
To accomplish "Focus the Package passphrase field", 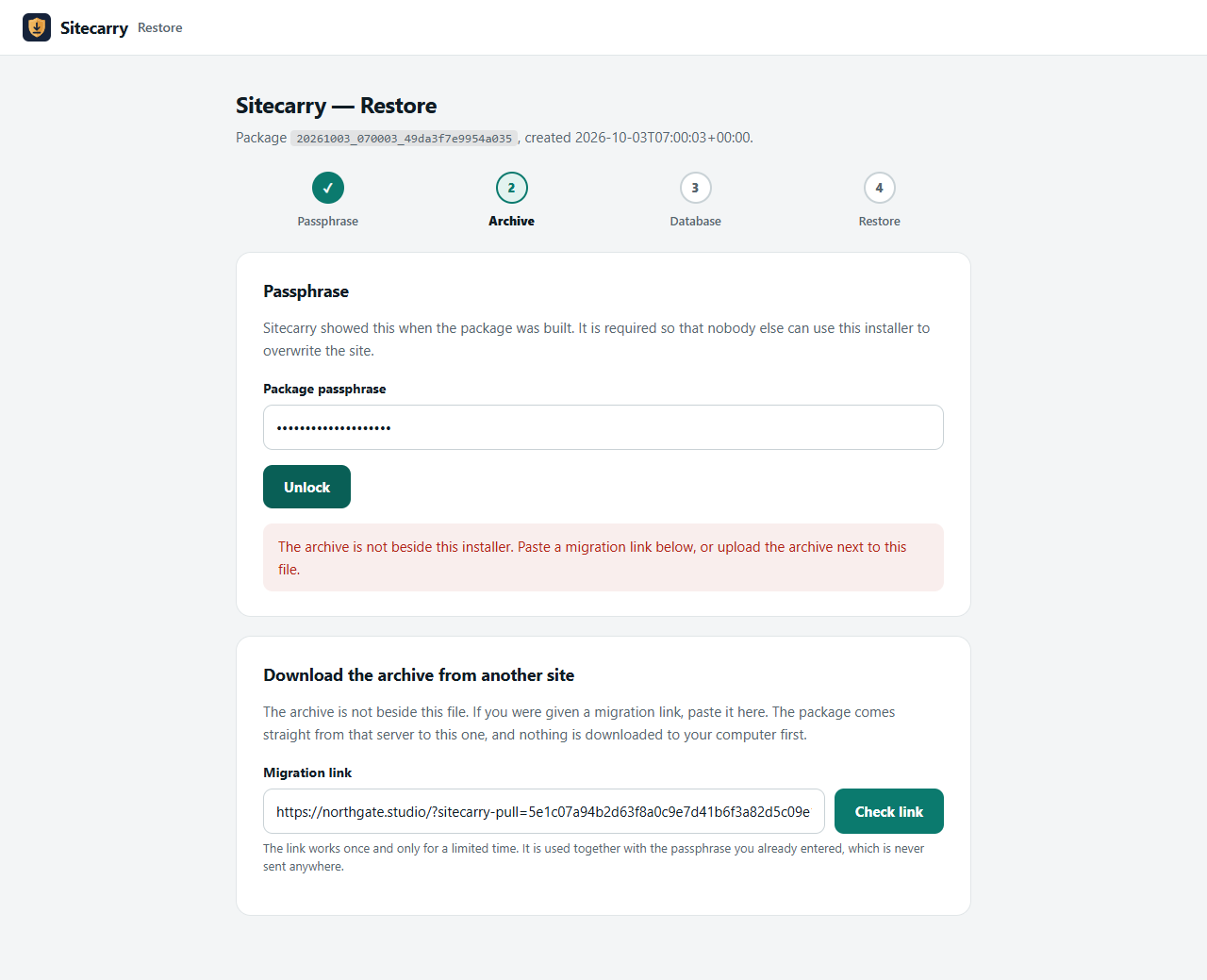I will pos(603,427).
